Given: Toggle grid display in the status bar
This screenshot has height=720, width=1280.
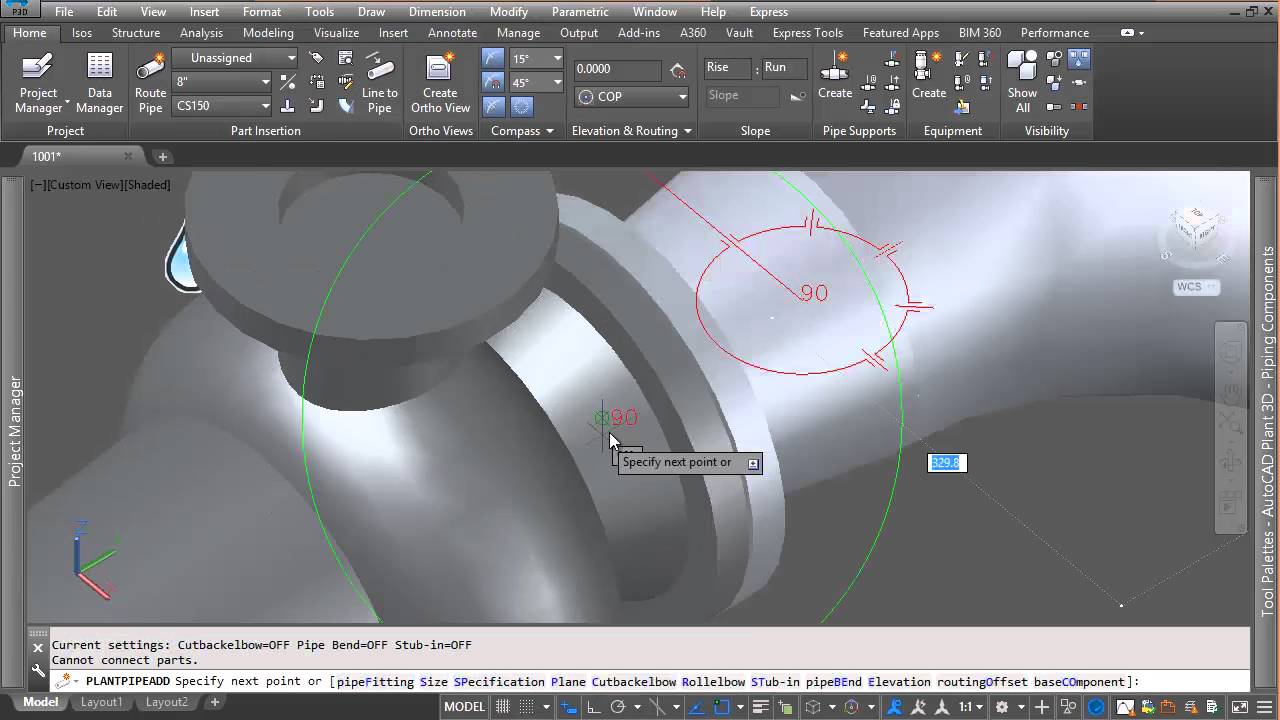Looking at the screenshot, I should 502,706.
